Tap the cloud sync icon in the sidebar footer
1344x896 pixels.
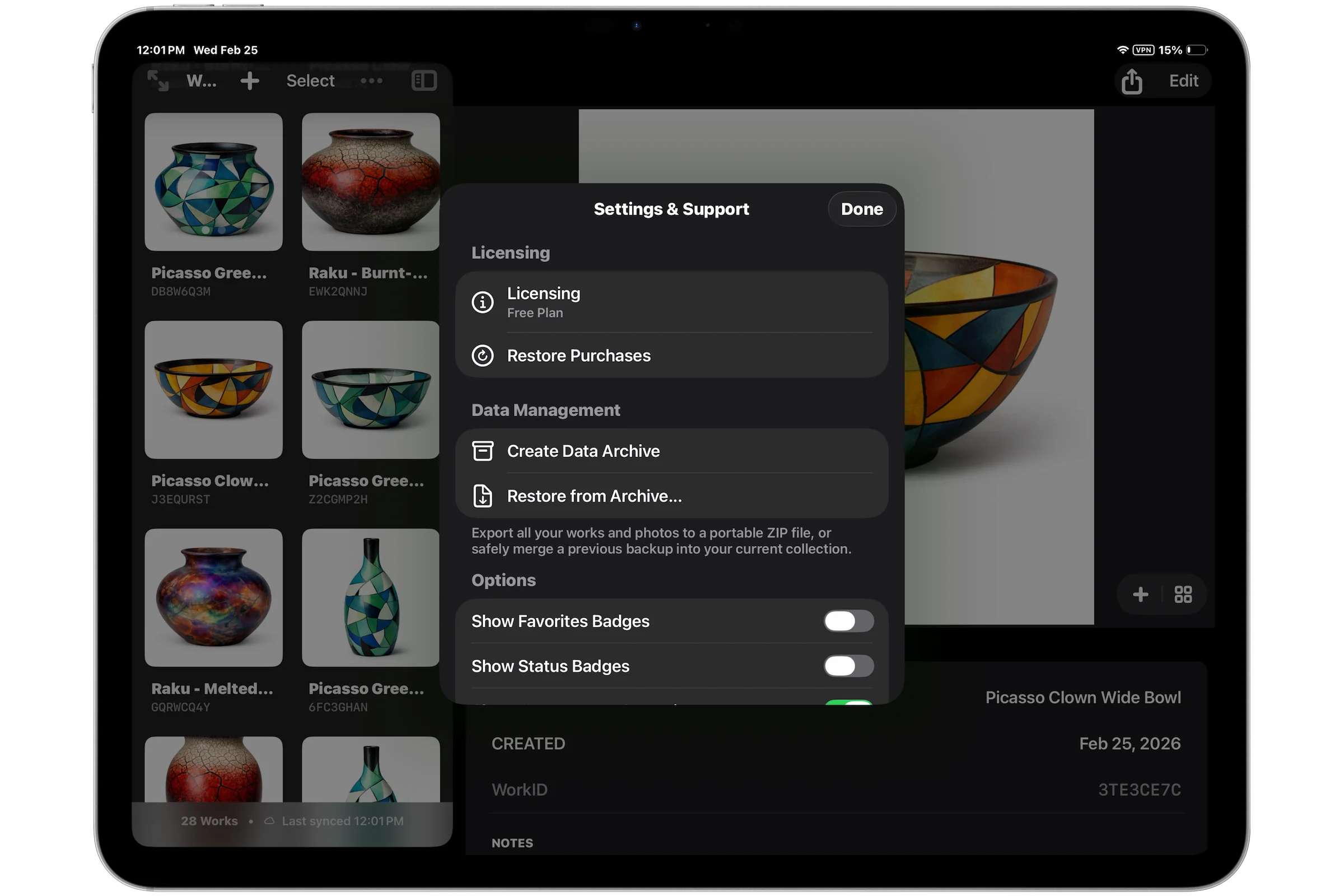point(269,821)
